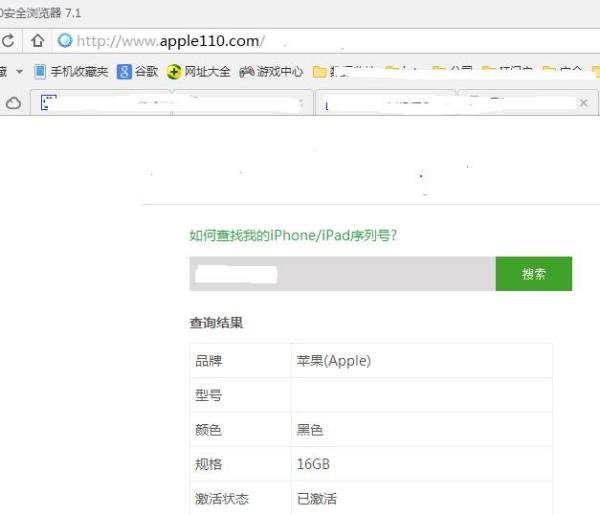Click the cloud icon beside the tabs
This screenshot has width=600, height=515.
13,103
